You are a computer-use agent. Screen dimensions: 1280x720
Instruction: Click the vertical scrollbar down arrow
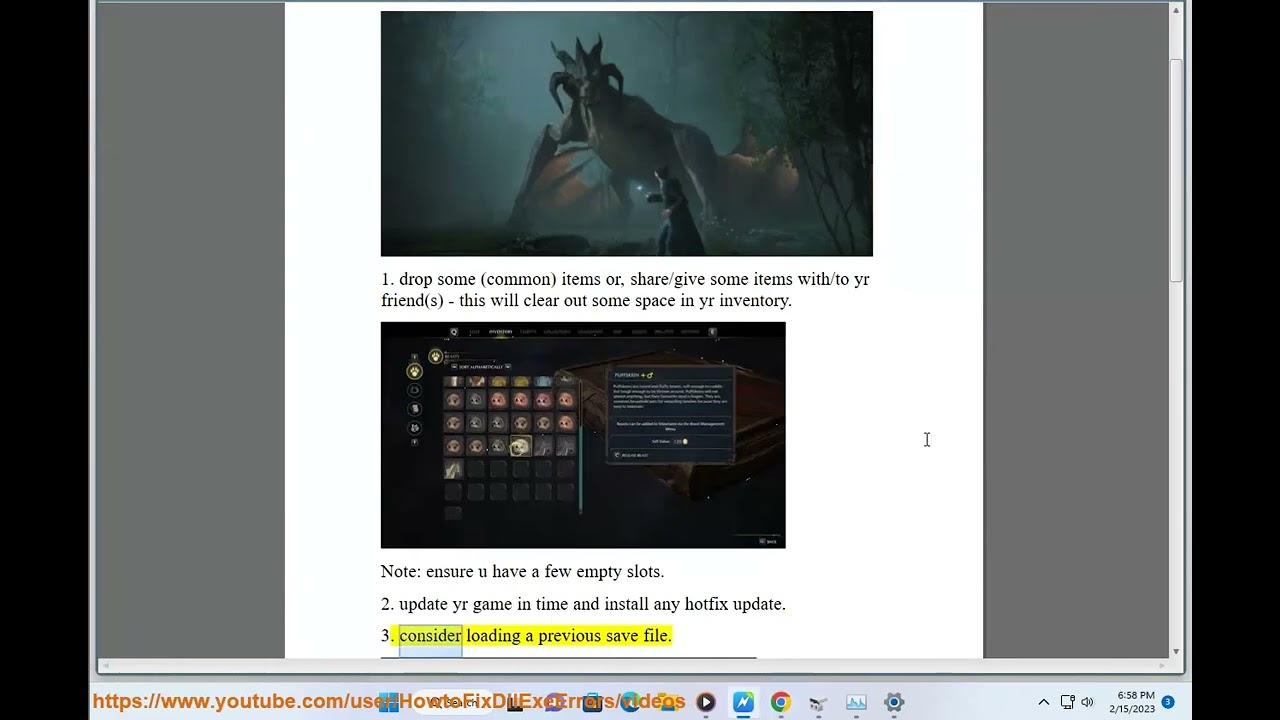1176,651
